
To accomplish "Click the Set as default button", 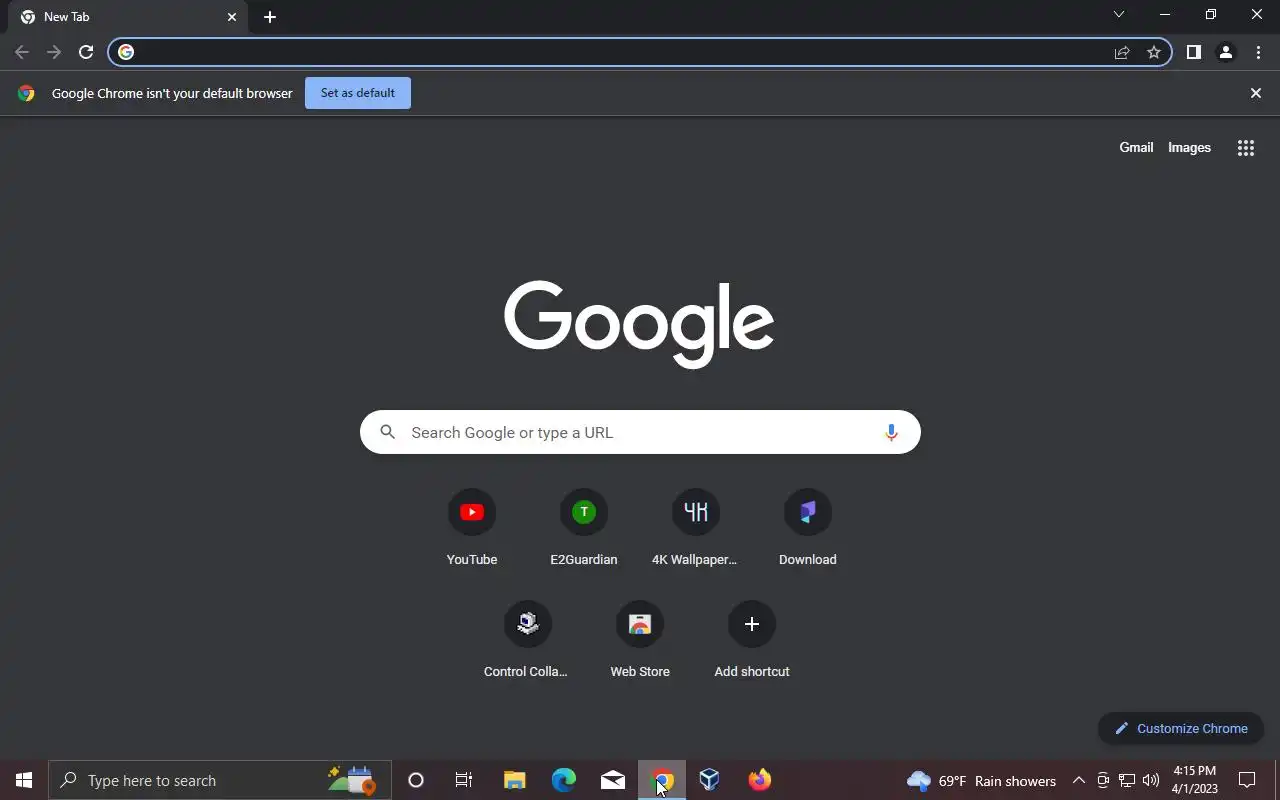I will pos(358,93).
